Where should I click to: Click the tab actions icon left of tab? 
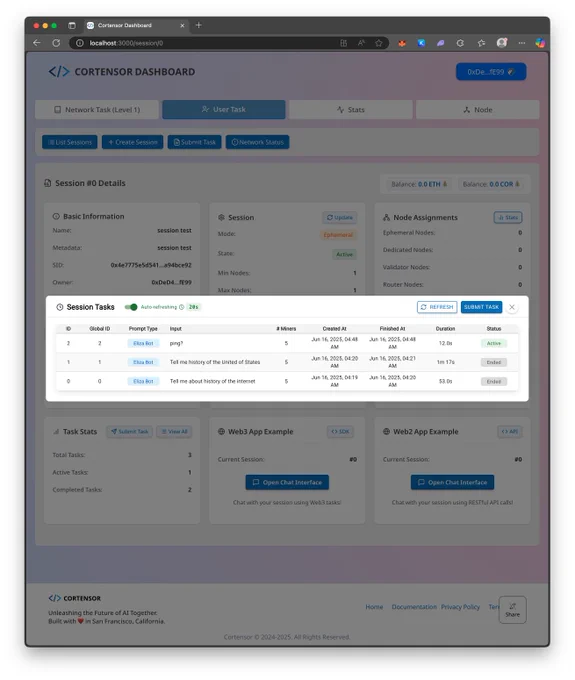point(72,26)
